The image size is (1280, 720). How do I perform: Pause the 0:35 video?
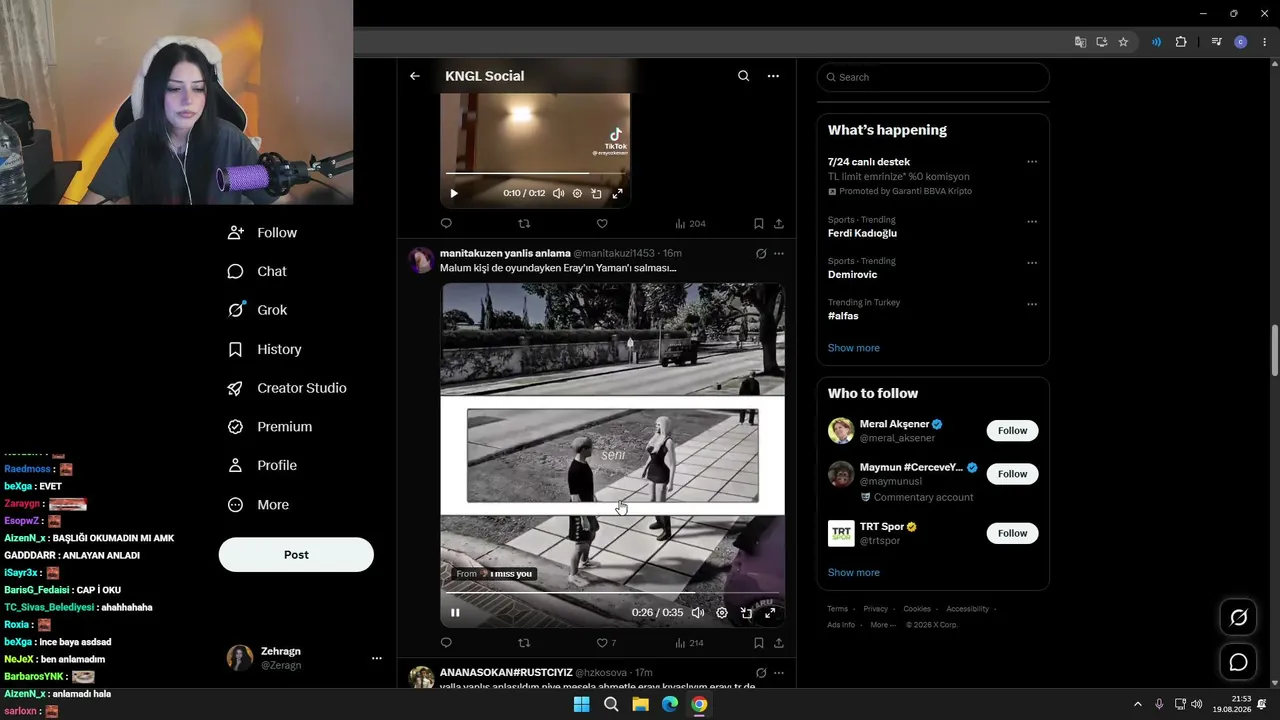tap(455, 613)
